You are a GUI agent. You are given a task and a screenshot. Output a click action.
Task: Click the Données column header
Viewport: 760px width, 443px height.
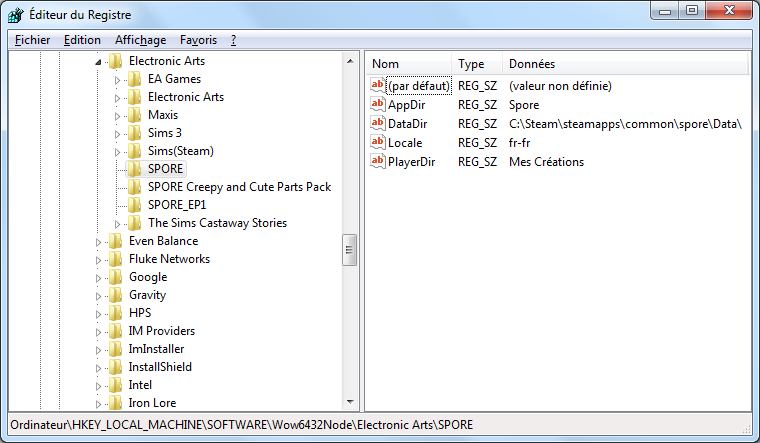[x=626, y=63]
